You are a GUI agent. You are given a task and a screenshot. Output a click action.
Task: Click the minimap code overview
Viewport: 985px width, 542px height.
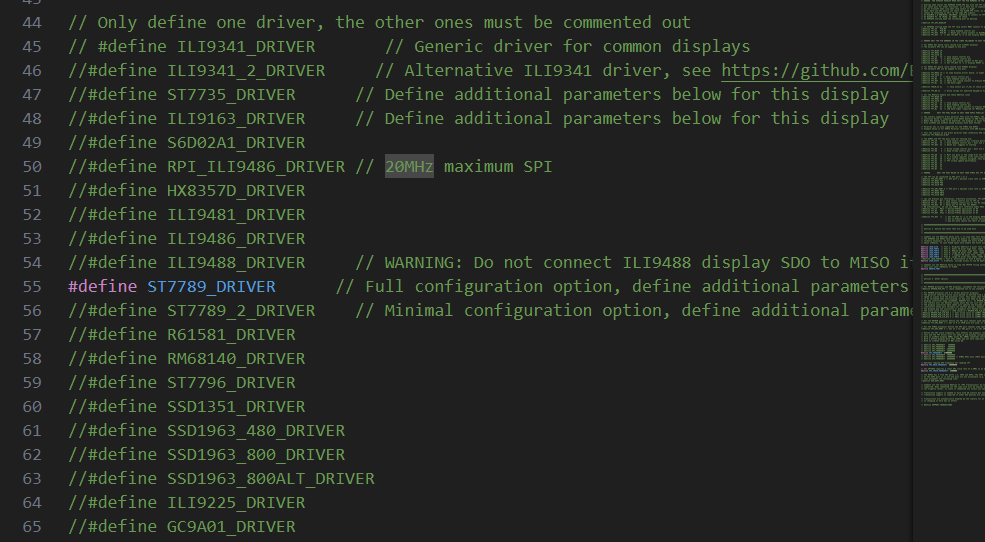click(x=948, y=200)
